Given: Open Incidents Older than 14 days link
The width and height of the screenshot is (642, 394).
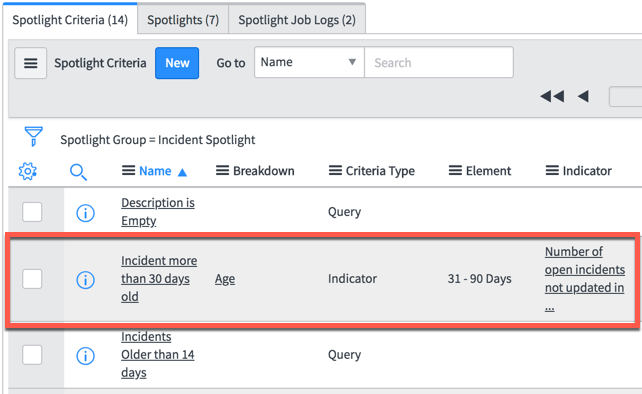Looking at the screenshot, I should click(x=158, y=355).
